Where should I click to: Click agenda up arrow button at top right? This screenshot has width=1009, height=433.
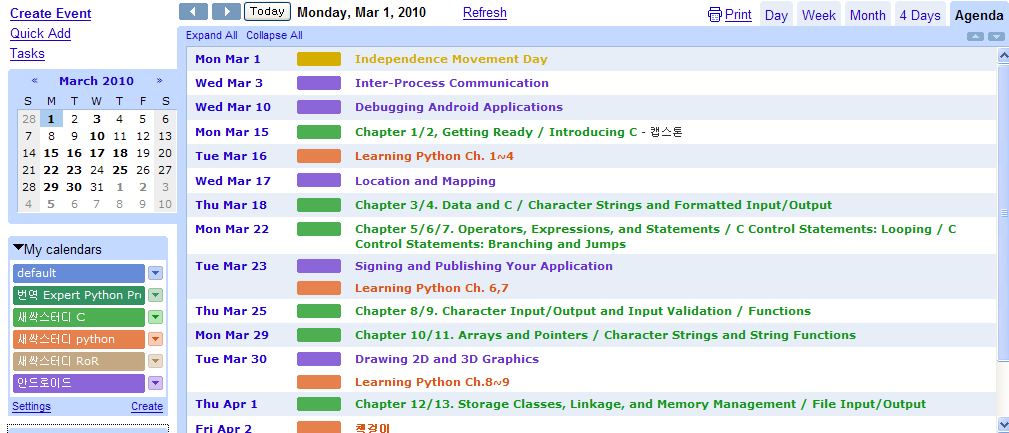[x=976, y=37]
